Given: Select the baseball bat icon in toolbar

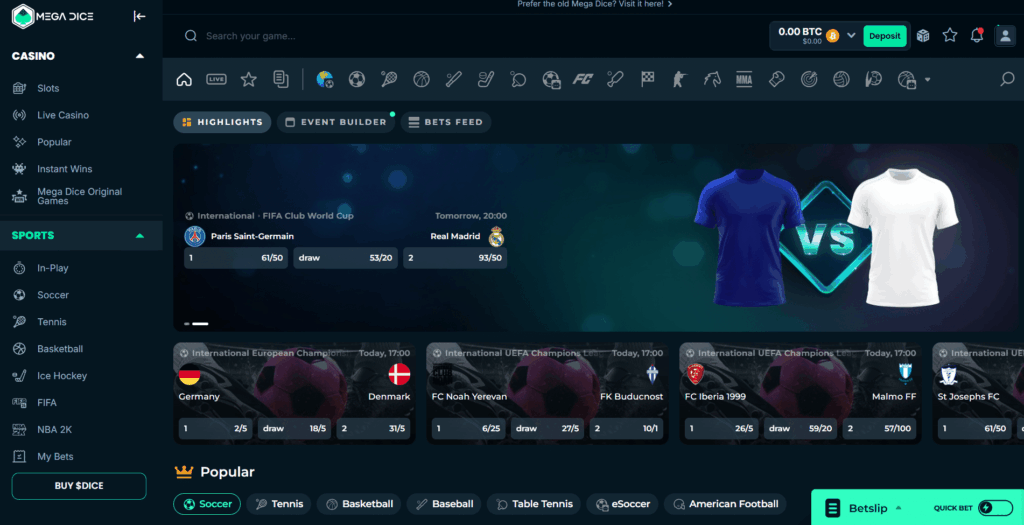Looking at the screenshot, I should click(453, 80).
